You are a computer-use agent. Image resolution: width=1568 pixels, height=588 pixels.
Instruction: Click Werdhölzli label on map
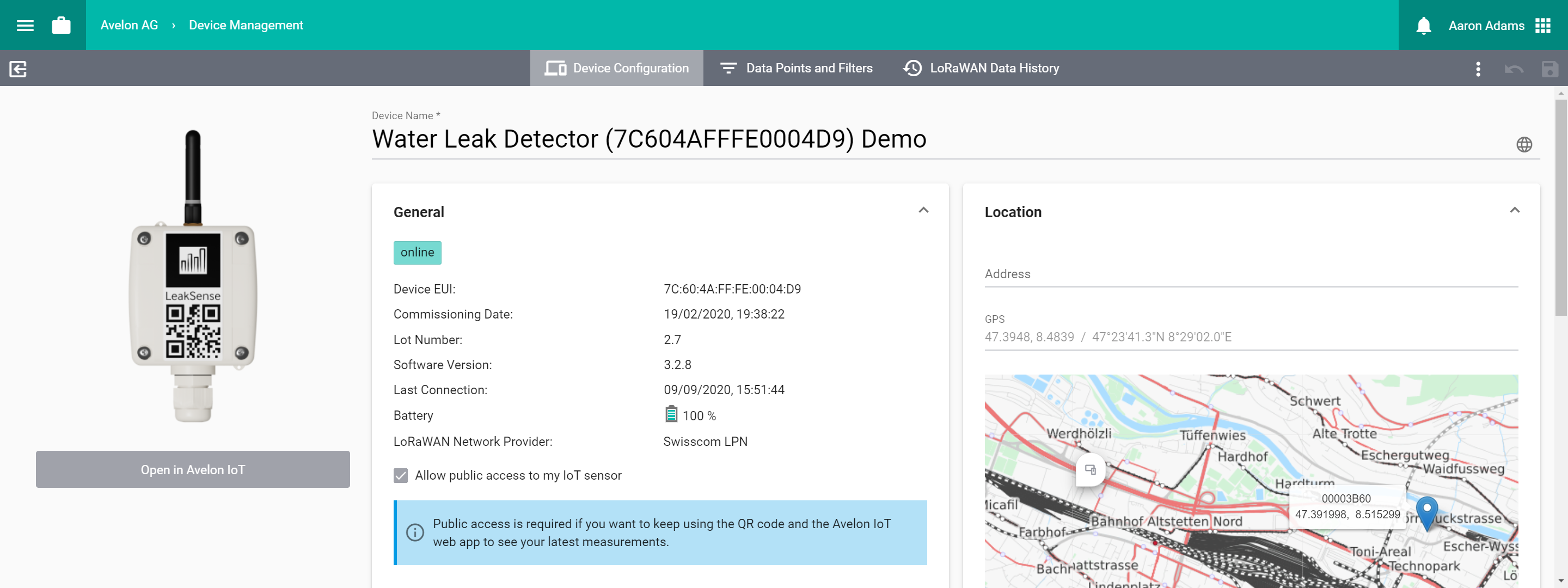tap(1079, 433)
